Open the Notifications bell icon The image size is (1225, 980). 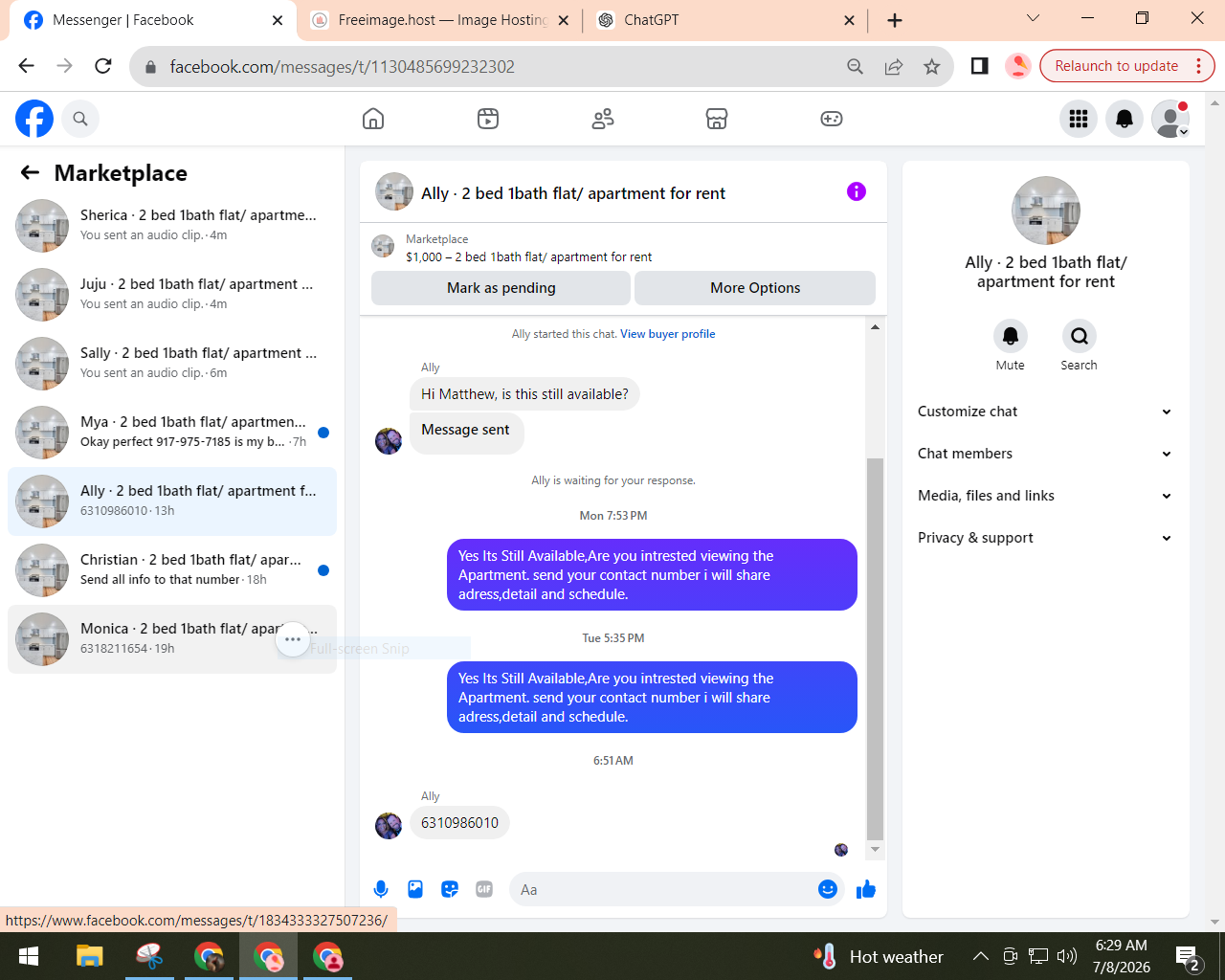[1125, 119]
